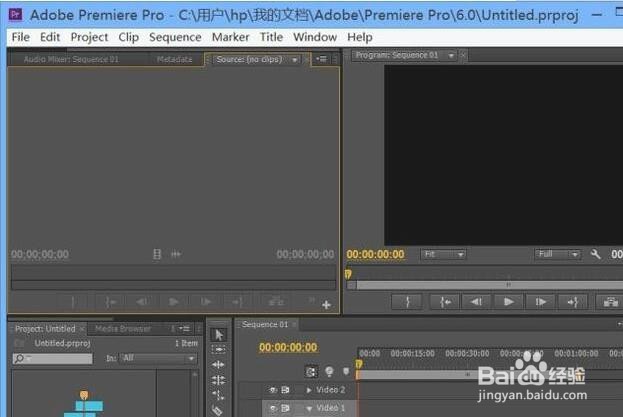Screen dimensions: 623x417
Task: Open Program monitor wrench settings
Action: click(595, 254)
